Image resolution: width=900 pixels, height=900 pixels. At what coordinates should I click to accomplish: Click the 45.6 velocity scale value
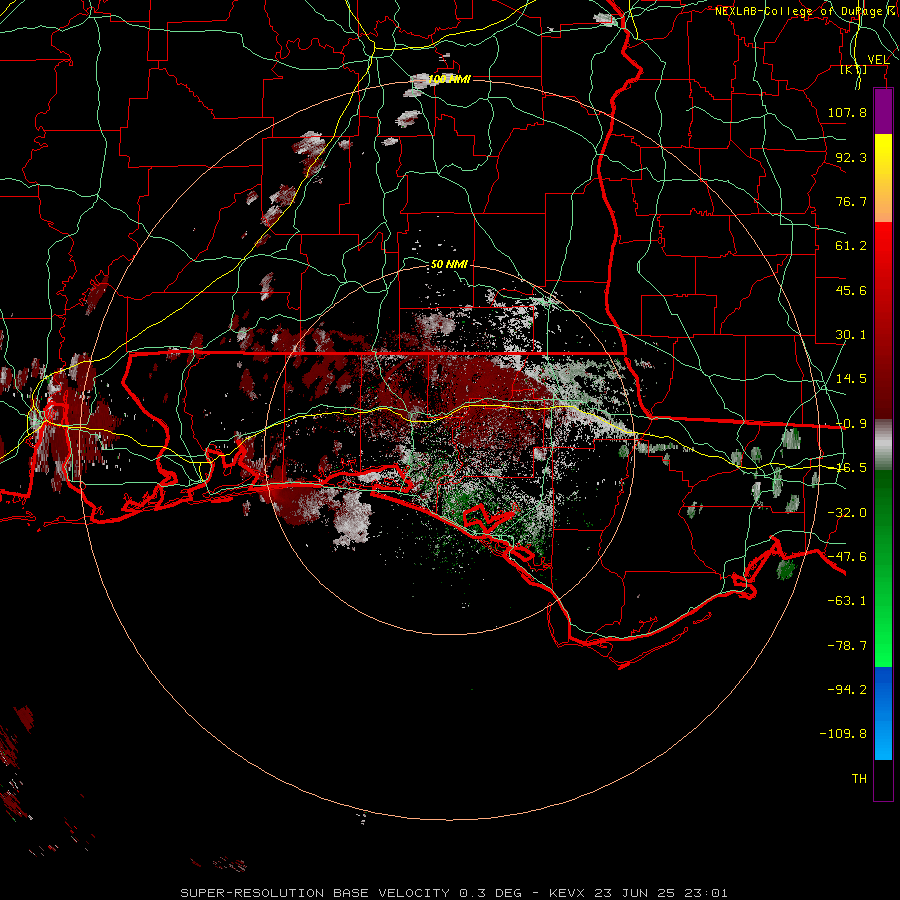pos(851,290)
